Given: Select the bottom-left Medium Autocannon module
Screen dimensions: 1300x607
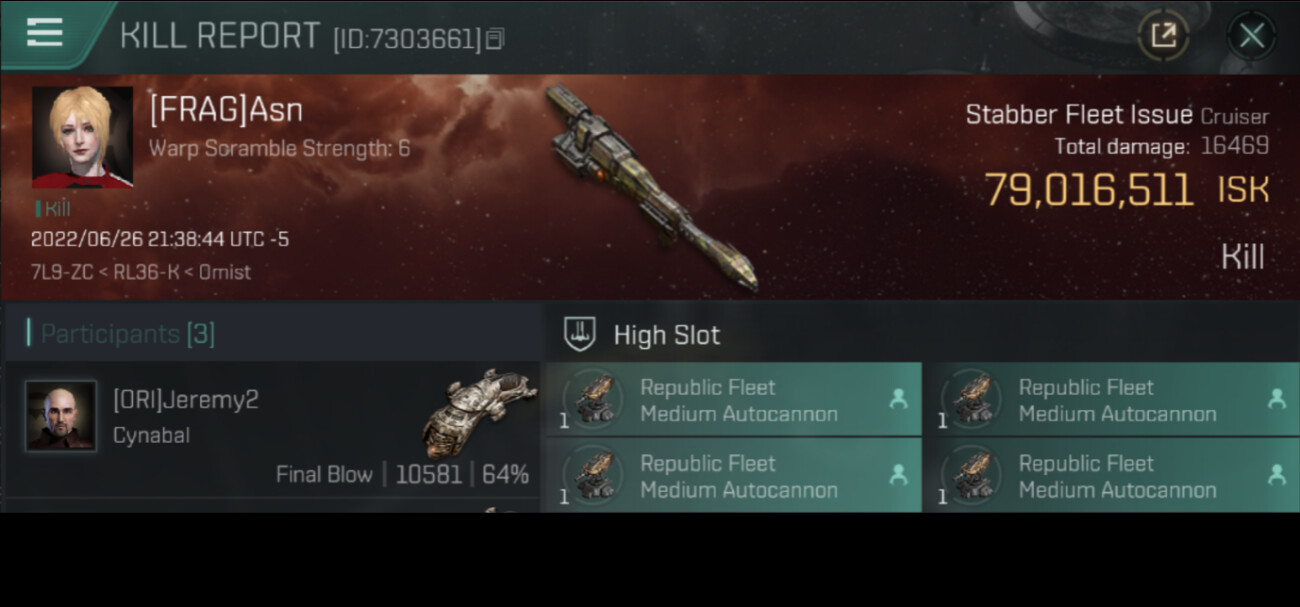Looking at the screenshot, I should 738,477.
